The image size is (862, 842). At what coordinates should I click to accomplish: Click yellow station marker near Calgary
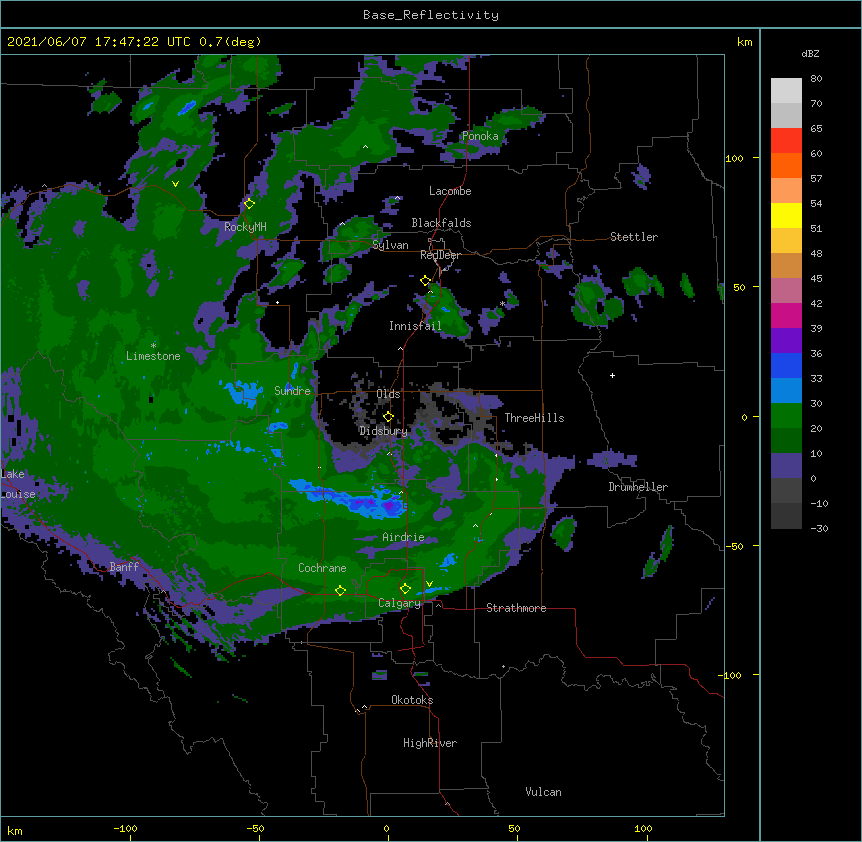point(405,589)
